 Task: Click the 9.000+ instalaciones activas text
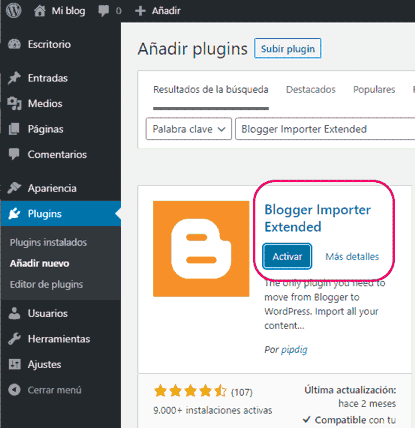click(x=213, y=410)
